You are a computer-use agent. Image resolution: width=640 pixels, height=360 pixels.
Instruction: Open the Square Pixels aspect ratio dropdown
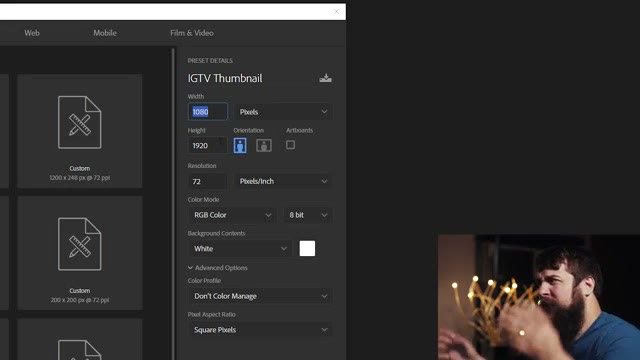(260, 330)
